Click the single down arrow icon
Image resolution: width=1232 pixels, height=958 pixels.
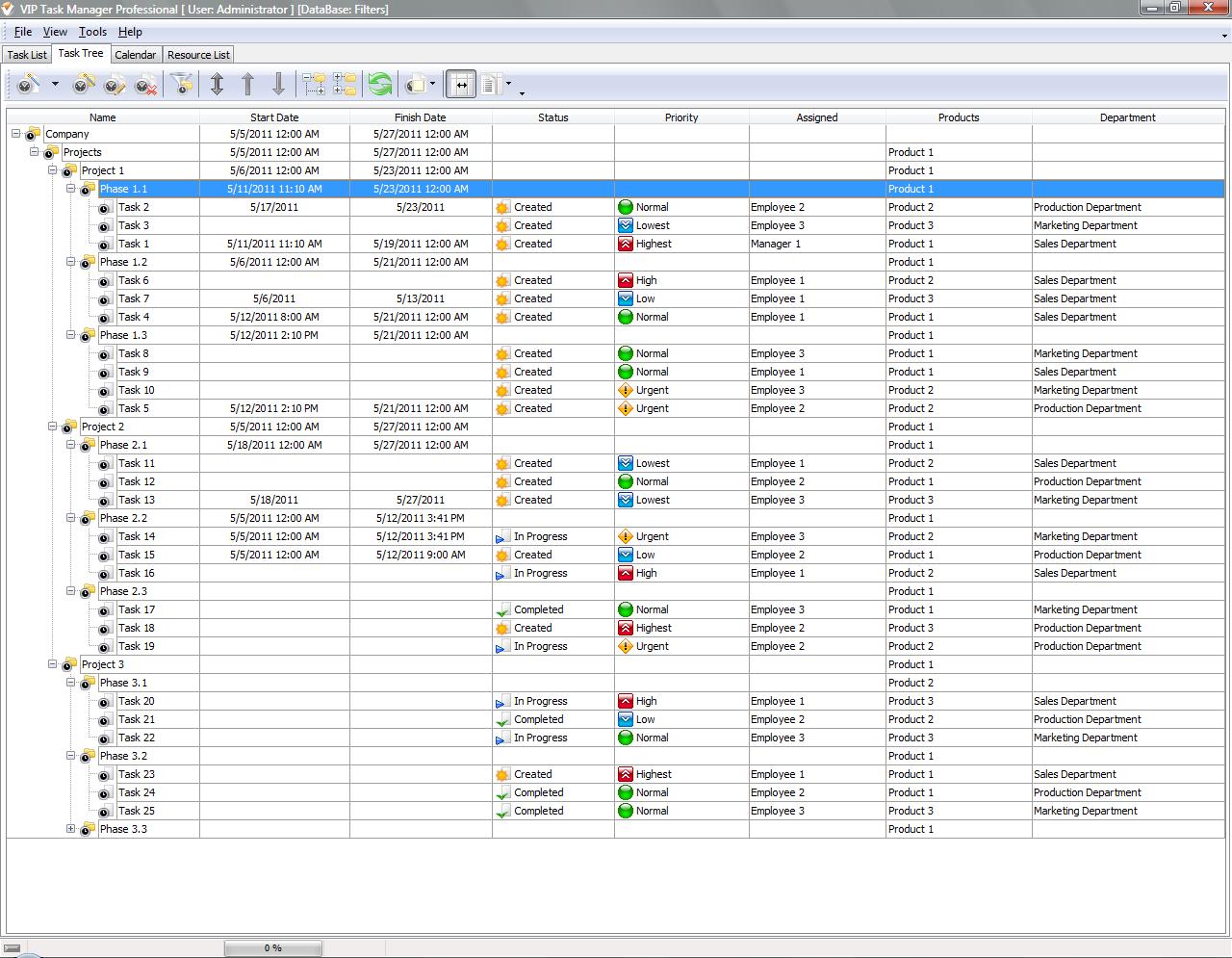click(x=278, y=85)
